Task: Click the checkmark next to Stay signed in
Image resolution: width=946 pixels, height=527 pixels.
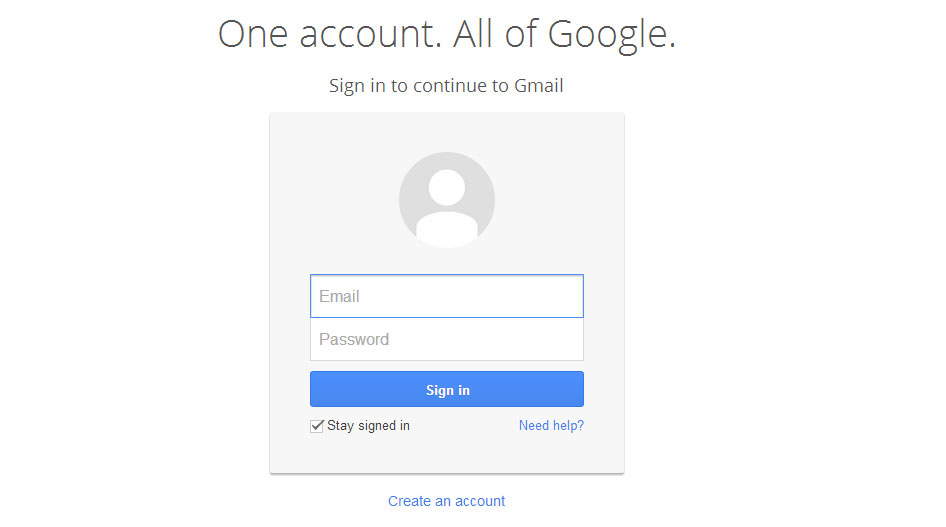Action: tap(317, 426)
